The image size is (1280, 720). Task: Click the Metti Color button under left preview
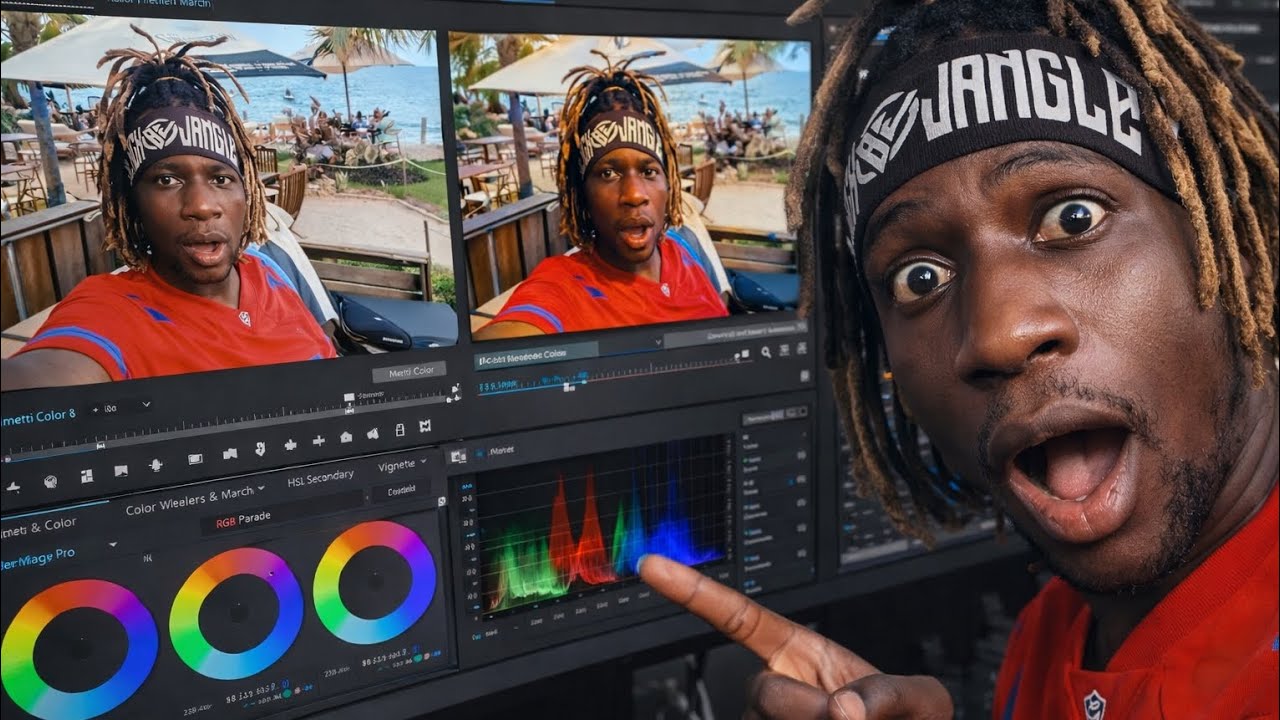[x=409, y=371]
